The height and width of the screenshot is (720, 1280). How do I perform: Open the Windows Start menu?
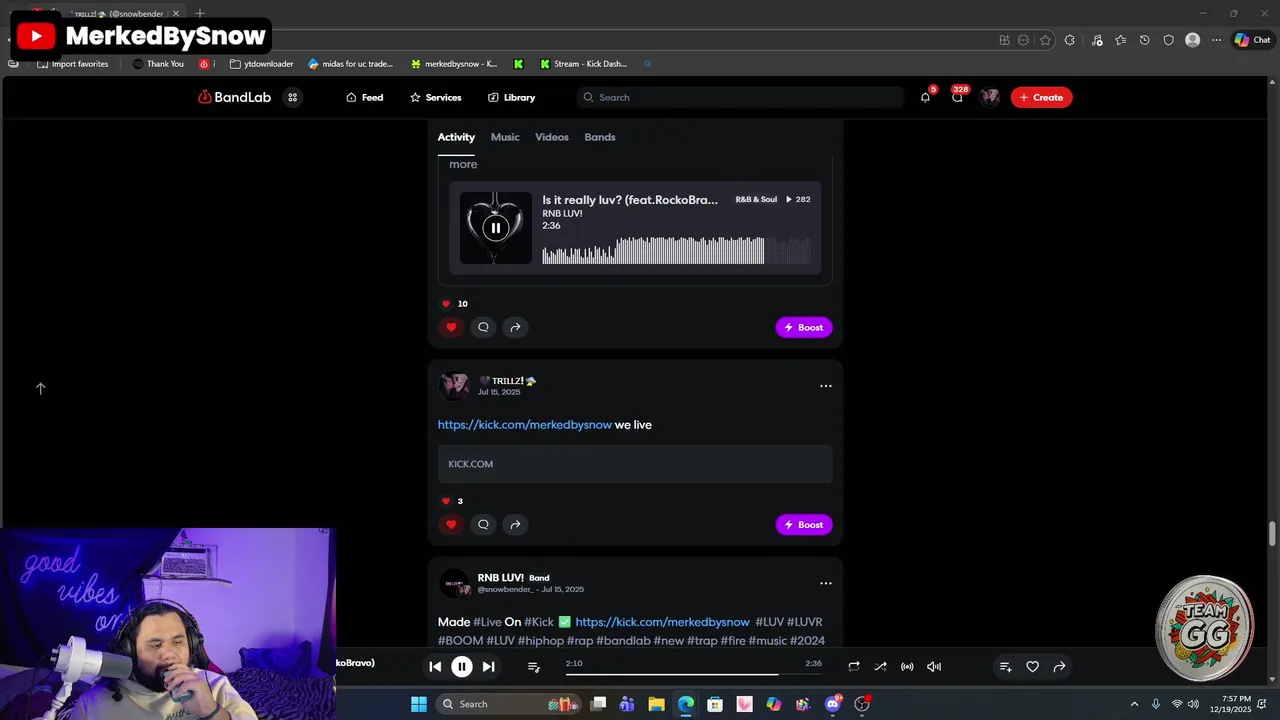[418, 704]
